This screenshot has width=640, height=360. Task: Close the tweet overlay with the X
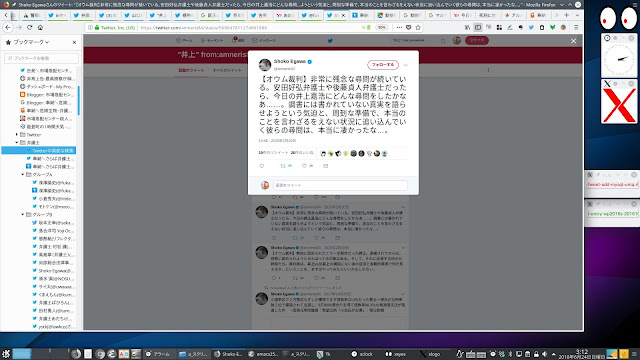click(573, 41)
